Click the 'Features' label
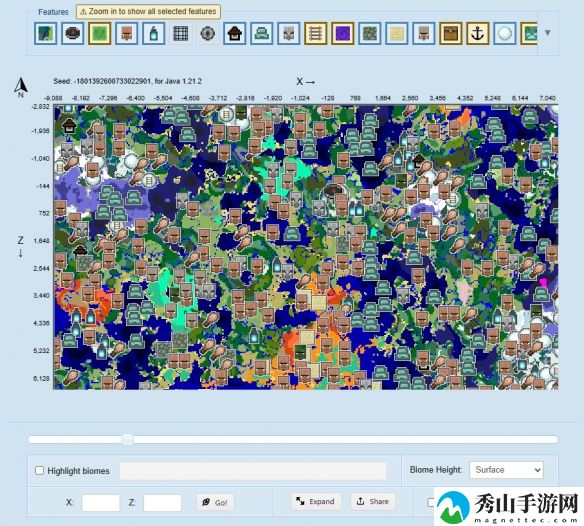The image size is (584, 526). 53,12
